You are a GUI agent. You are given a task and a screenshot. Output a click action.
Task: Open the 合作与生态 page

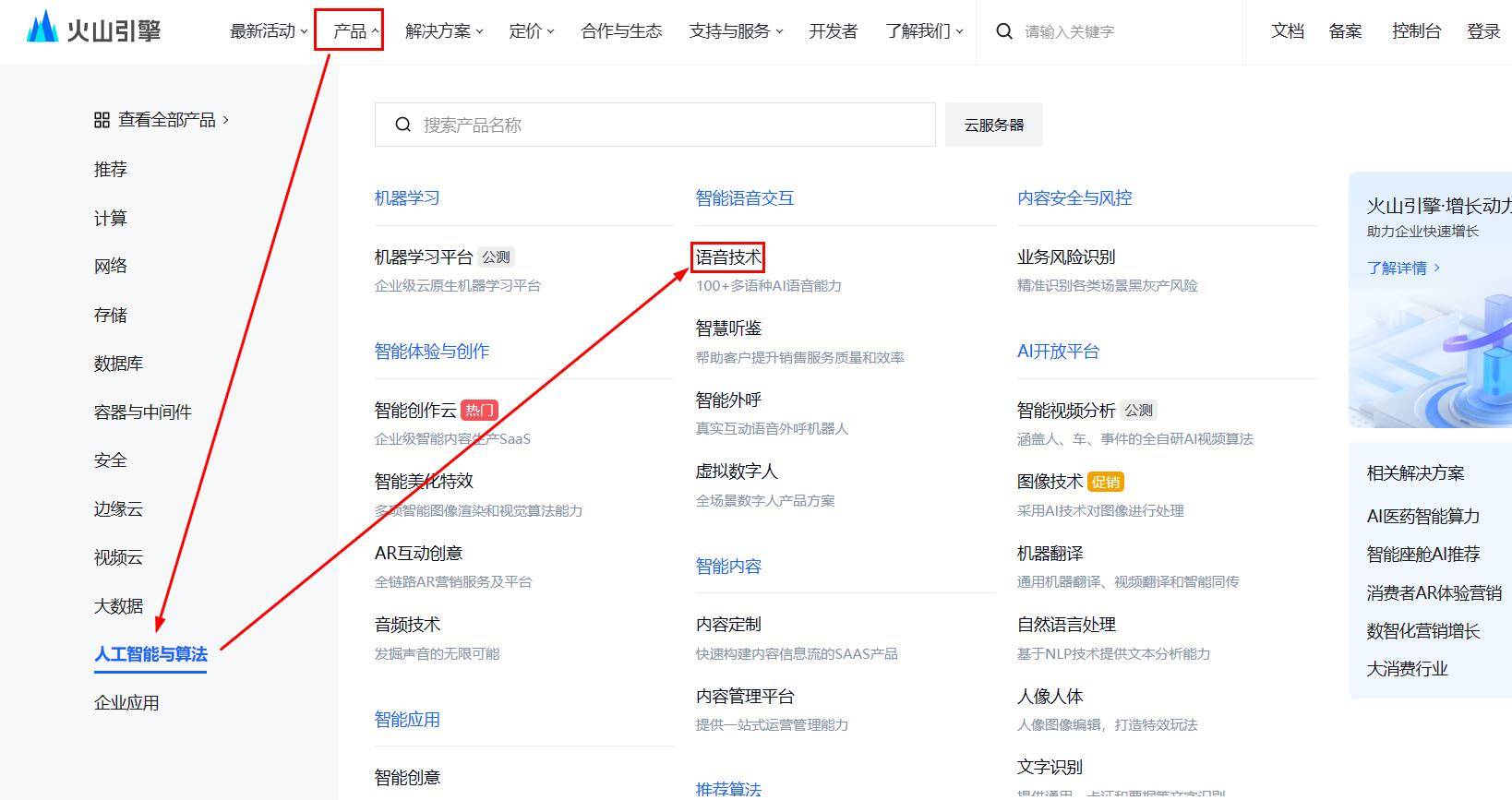[621, 31]
